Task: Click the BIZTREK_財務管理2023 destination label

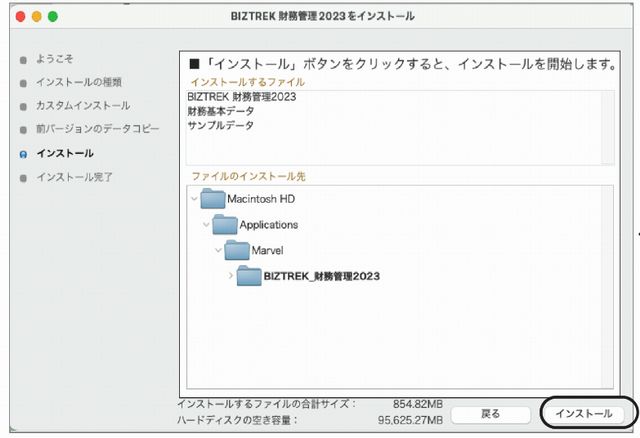Action: 322,276
